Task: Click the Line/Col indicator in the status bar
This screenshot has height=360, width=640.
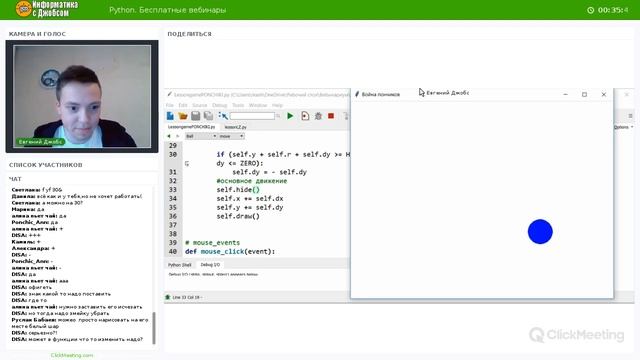Action: (x=187, y=298)
